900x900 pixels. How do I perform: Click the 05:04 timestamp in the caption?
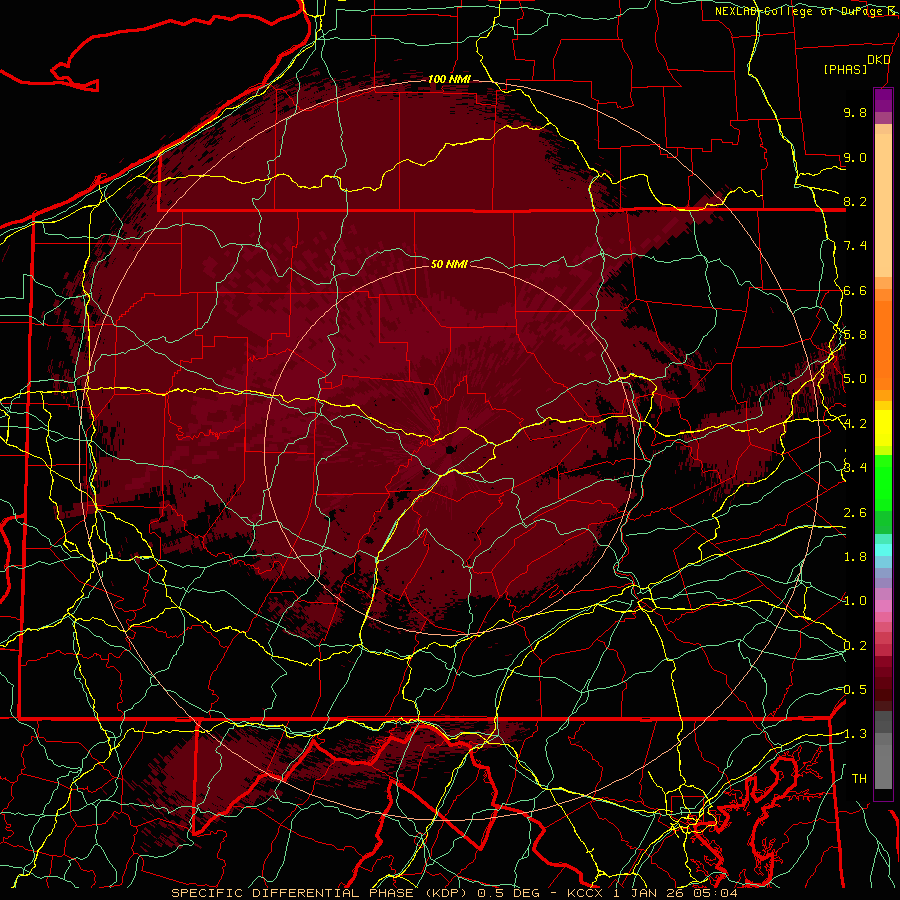coord(716,893)
